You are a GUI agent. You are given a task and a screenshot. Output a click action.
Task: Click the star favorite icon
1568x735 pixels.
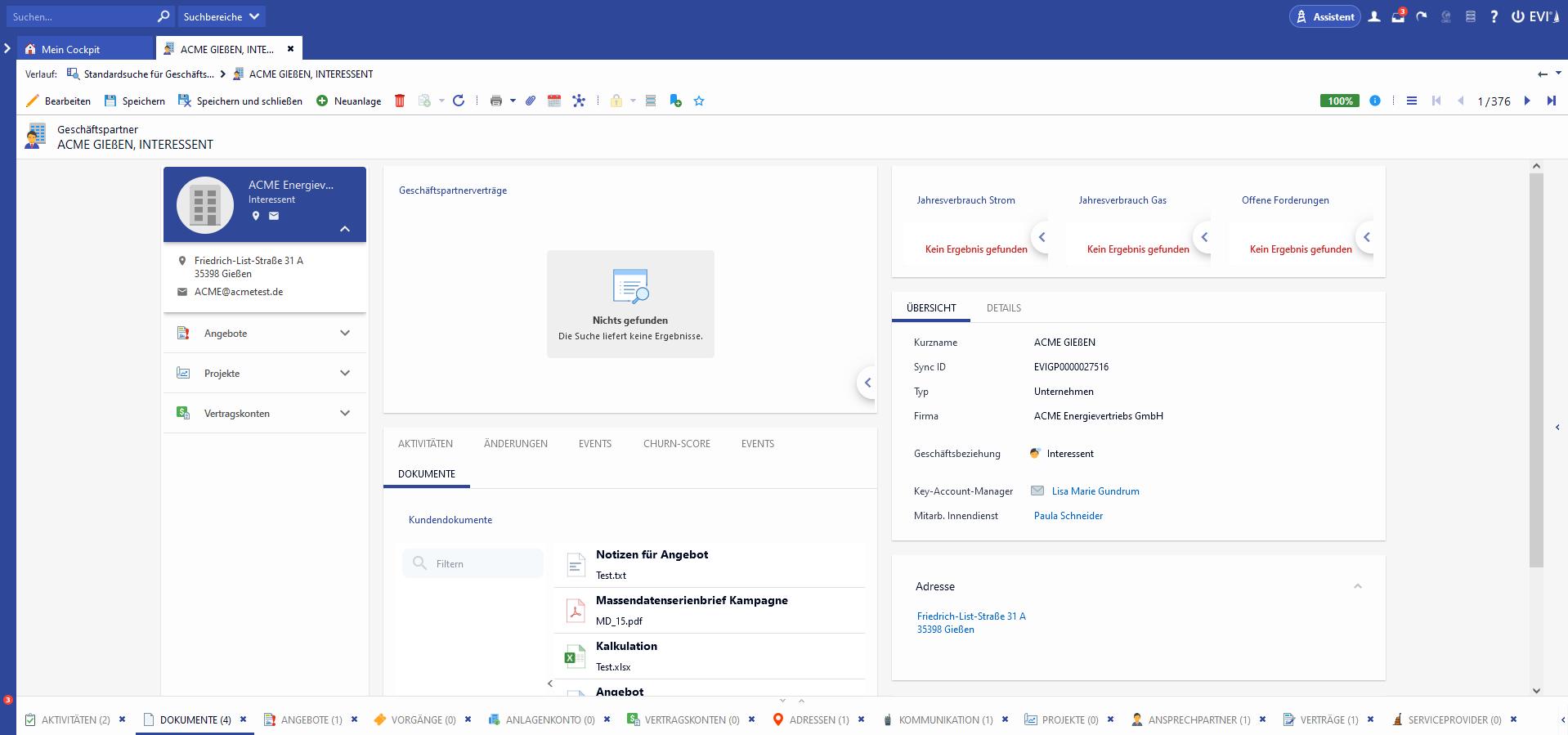(x=699, y=101)
